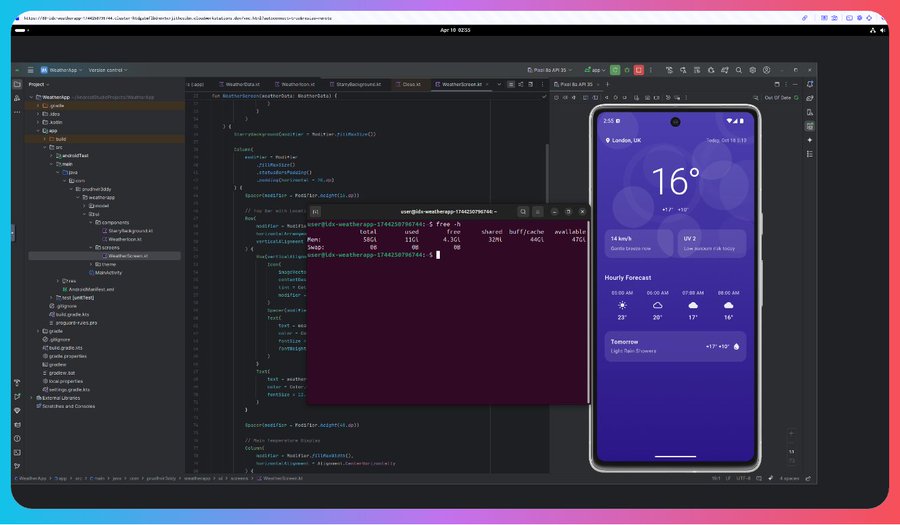Image resolution: width=900 pixels, height=525 pixels.
Task: Open the WeatherApp project dropdown
Action: pyautogui.click(x=62, y=70)
